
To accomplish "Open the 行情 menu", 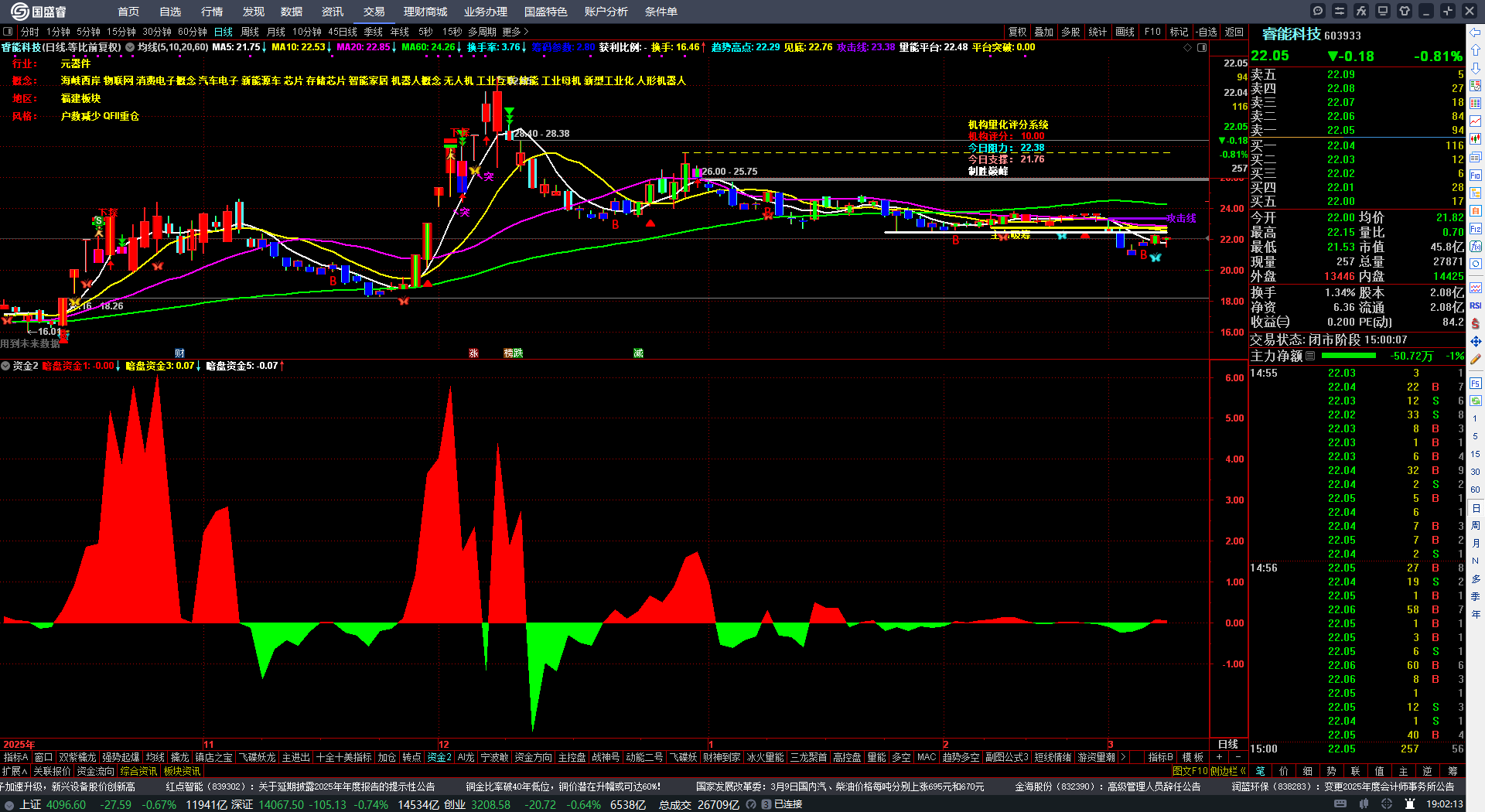I will [x=212, y=12].
